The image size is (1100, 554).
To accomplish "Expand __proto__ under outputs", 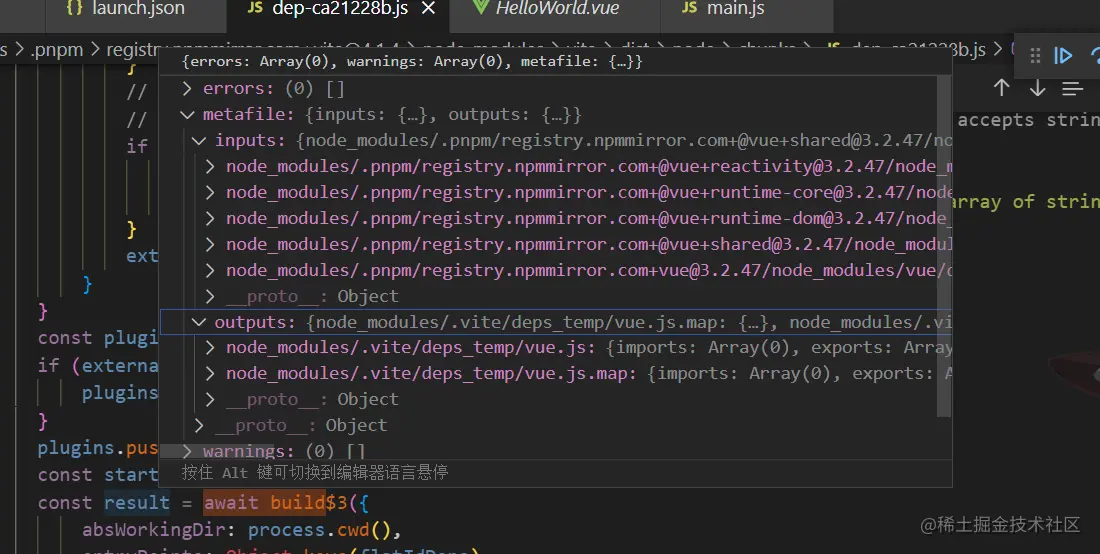I will coord(210,399).
